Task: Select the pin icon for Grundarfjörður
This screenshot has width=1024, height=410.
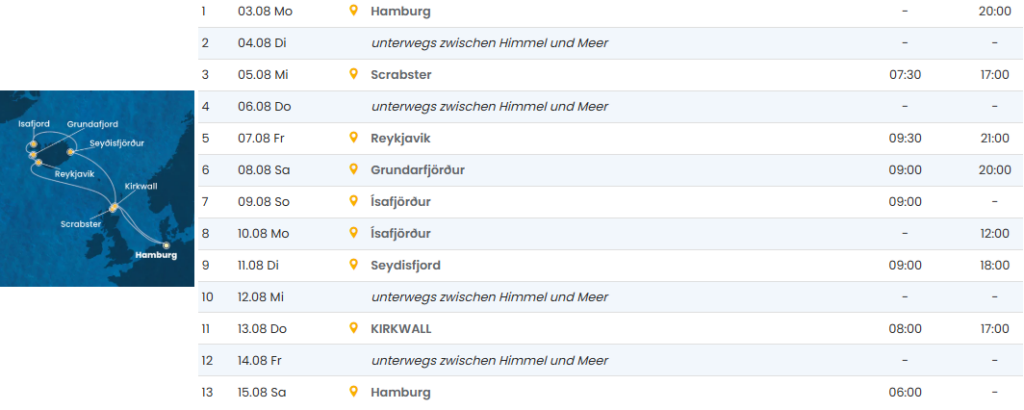Action: click(x=353, y=170)
